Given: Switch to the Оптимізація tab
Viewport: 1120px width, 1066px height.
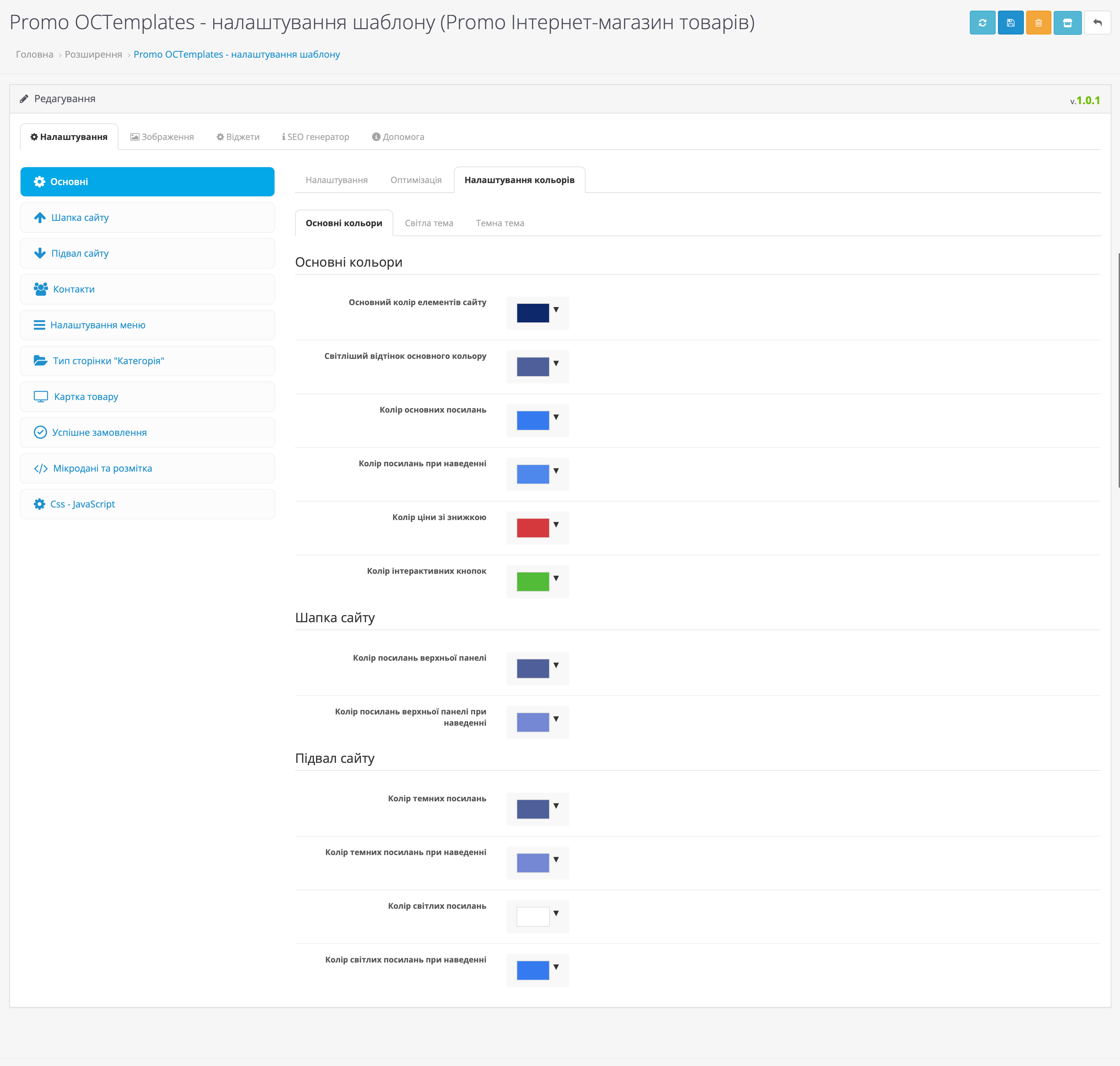Looking at the screenshot, I should [416, 180].
